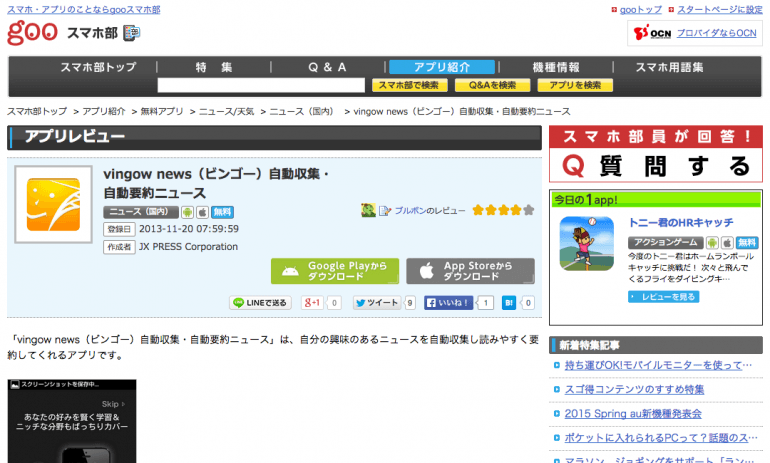
Task: Click breadcrumb 無料アプリ
Action: (162, 111)
